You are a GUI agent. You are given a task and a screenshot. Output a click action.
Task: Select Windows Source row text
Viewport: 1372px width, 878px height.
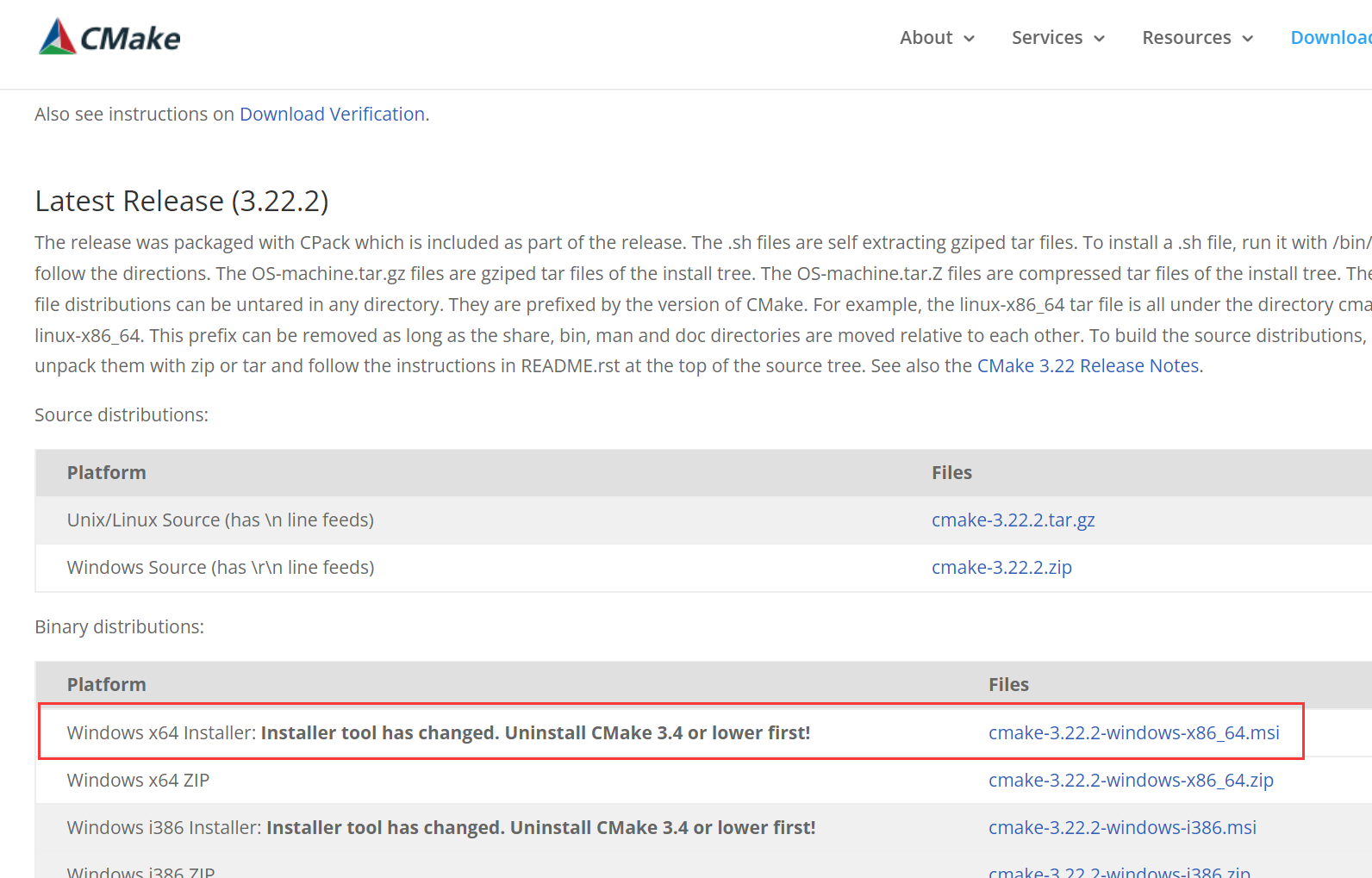(221, 568)
